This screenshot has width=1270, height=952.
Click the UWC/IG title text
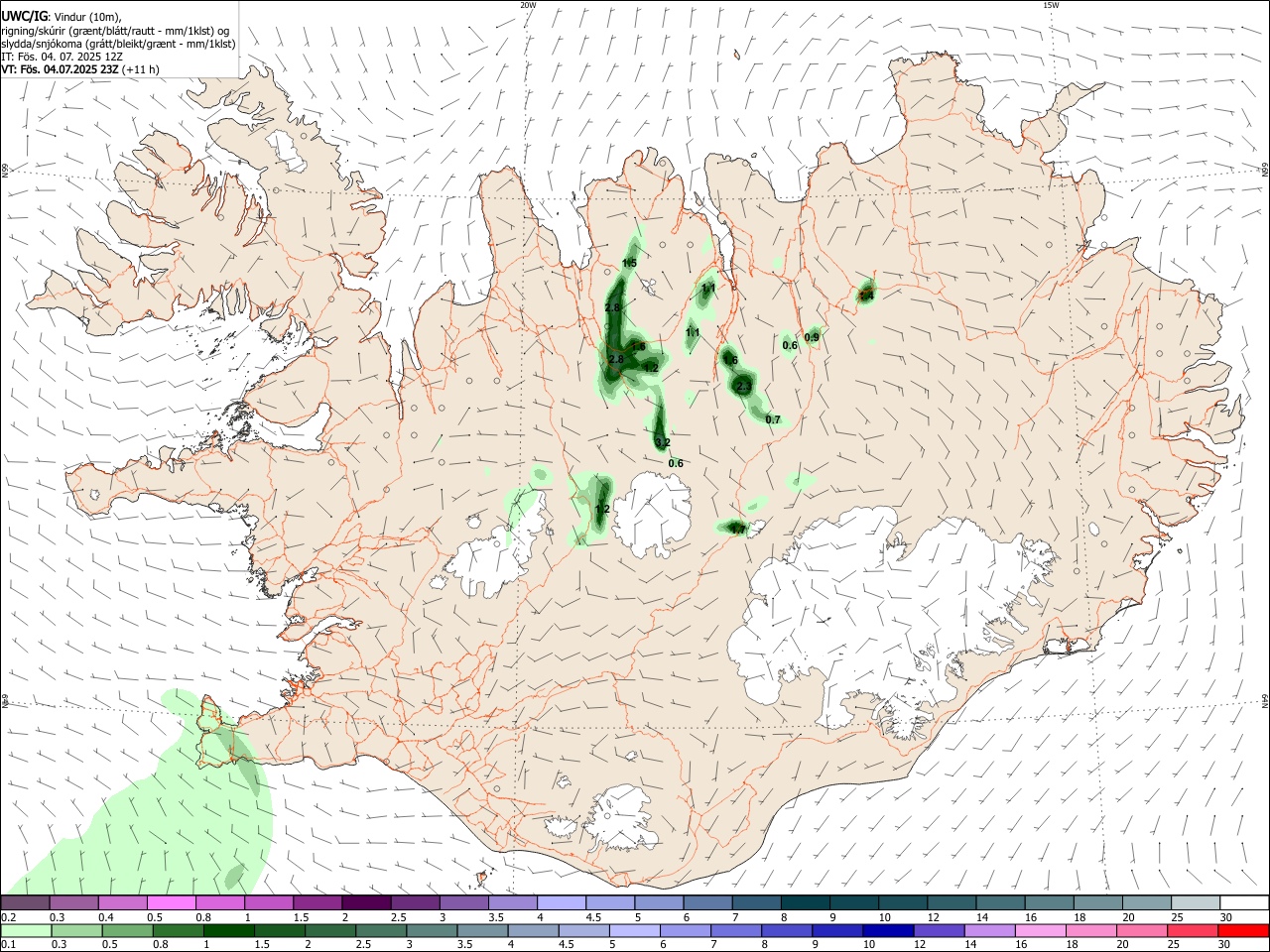coord(24,16)
